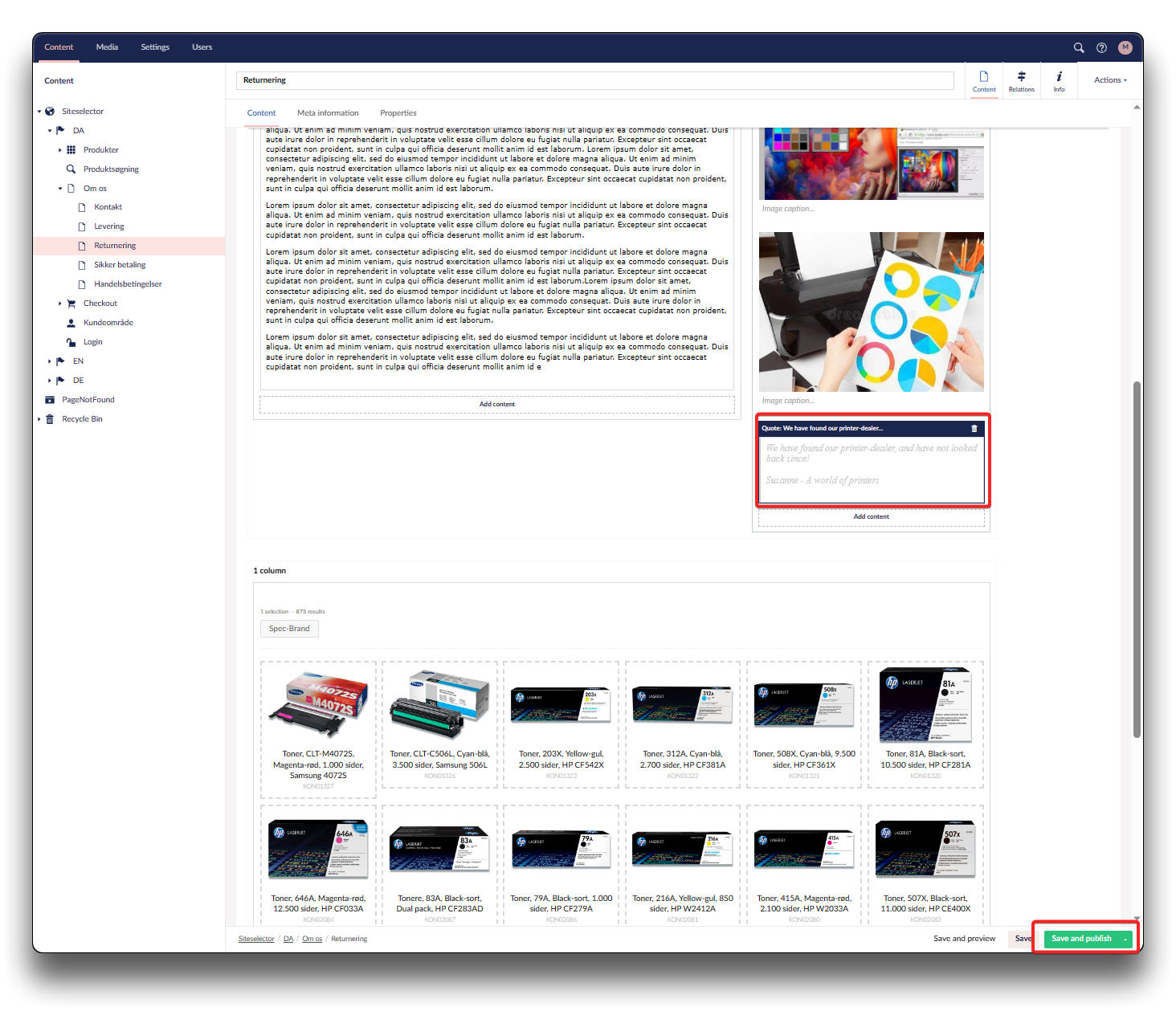This screenshot has width=1176, height=1011.
Task: Open the Relations app icon
Action: coord(1021,80)
